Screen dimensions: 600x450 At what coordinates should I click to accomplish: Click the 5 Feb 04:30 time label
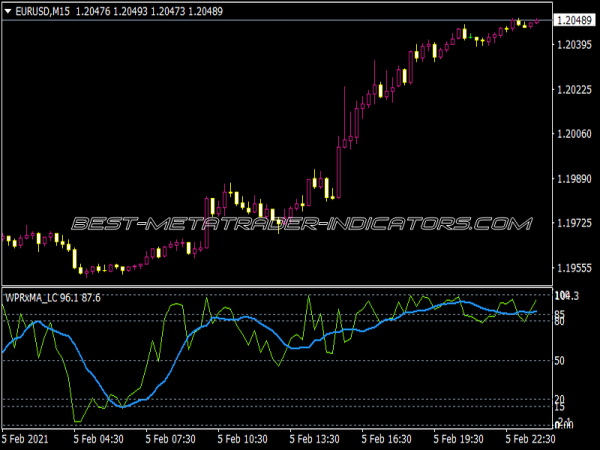coord(97,438)
